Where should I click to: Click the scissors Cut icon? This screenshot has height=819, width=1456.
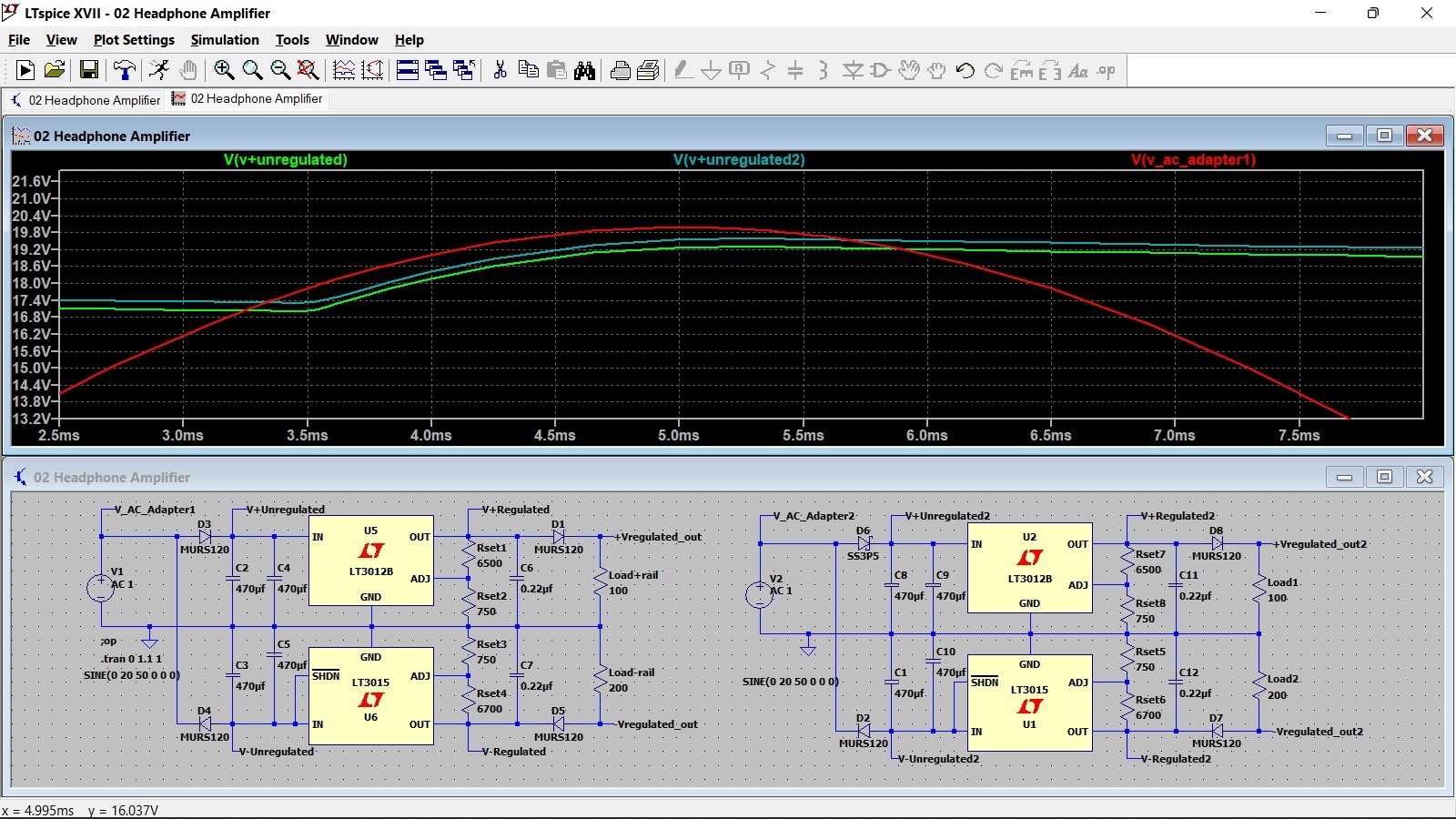coord(500,70)
